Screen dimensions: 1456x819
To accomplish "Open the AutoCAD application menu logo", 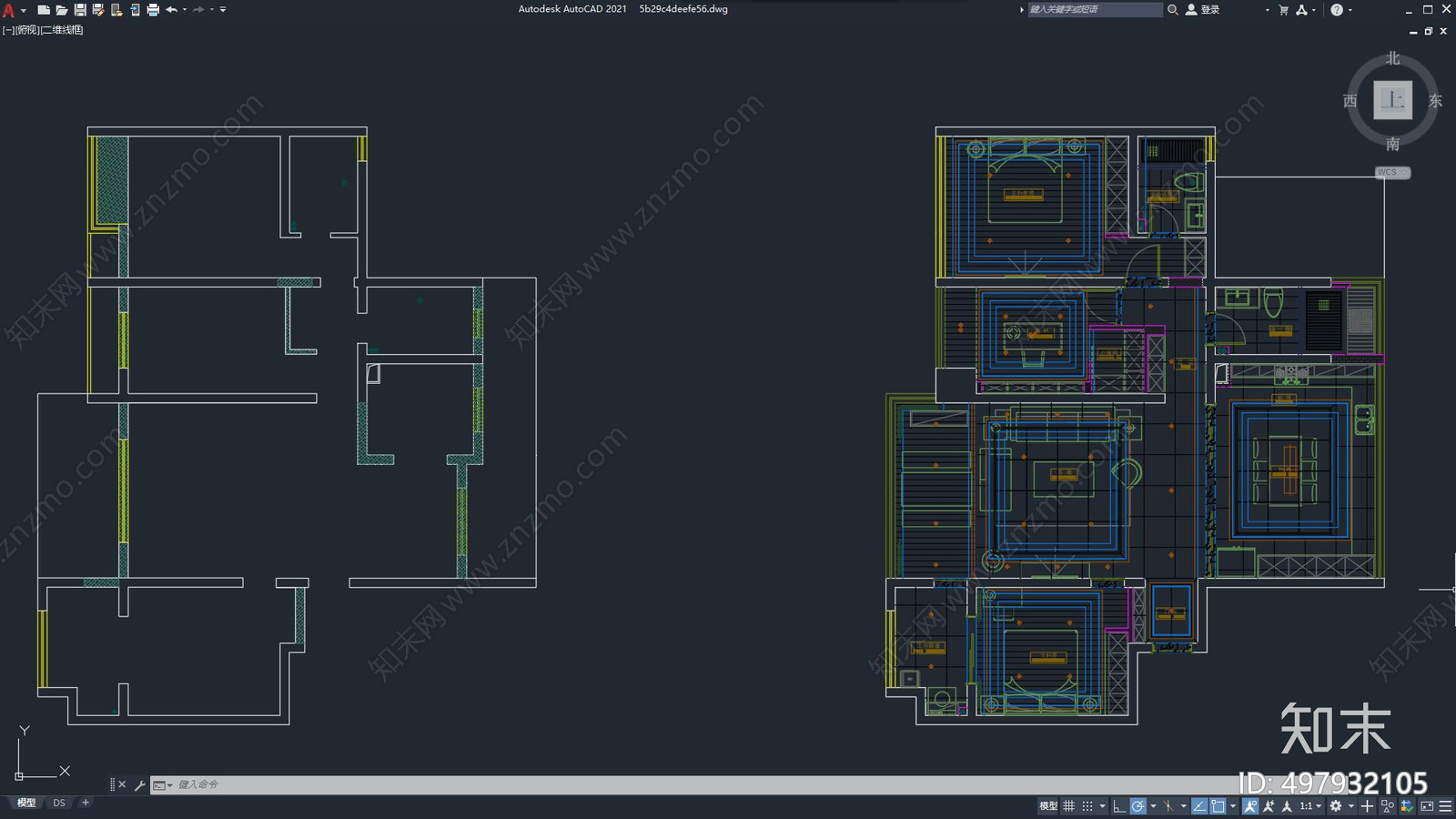I will click(8, 10).
